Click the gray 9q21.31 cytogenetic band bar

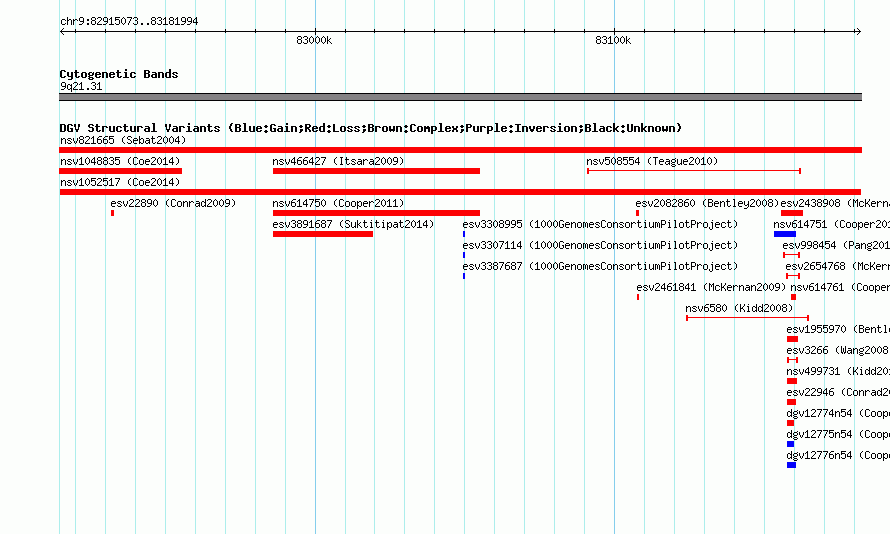(460, 97)
